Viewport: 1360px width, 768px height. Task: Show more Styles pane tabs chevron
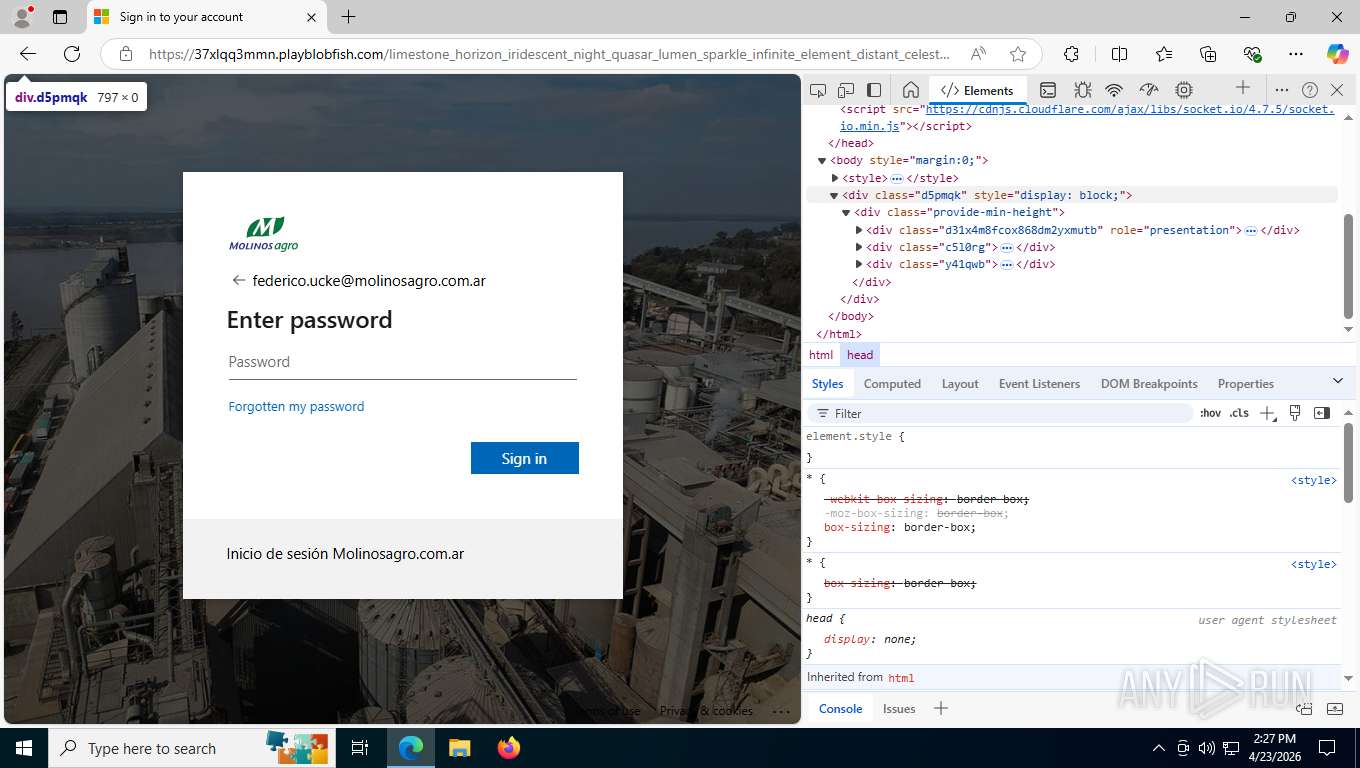(x=1338, y=381)
